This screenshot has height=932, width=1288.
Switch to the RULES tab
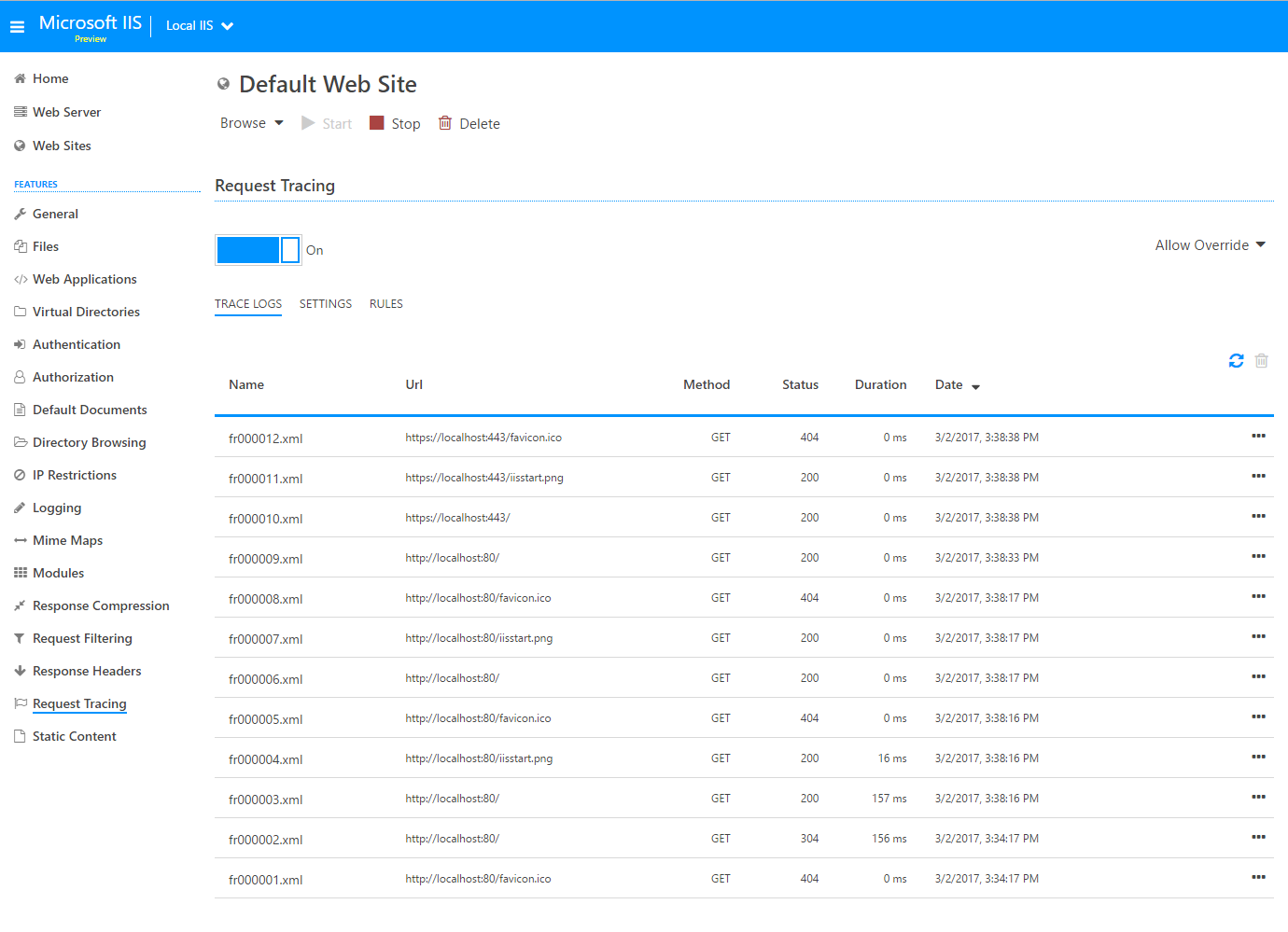386,304
